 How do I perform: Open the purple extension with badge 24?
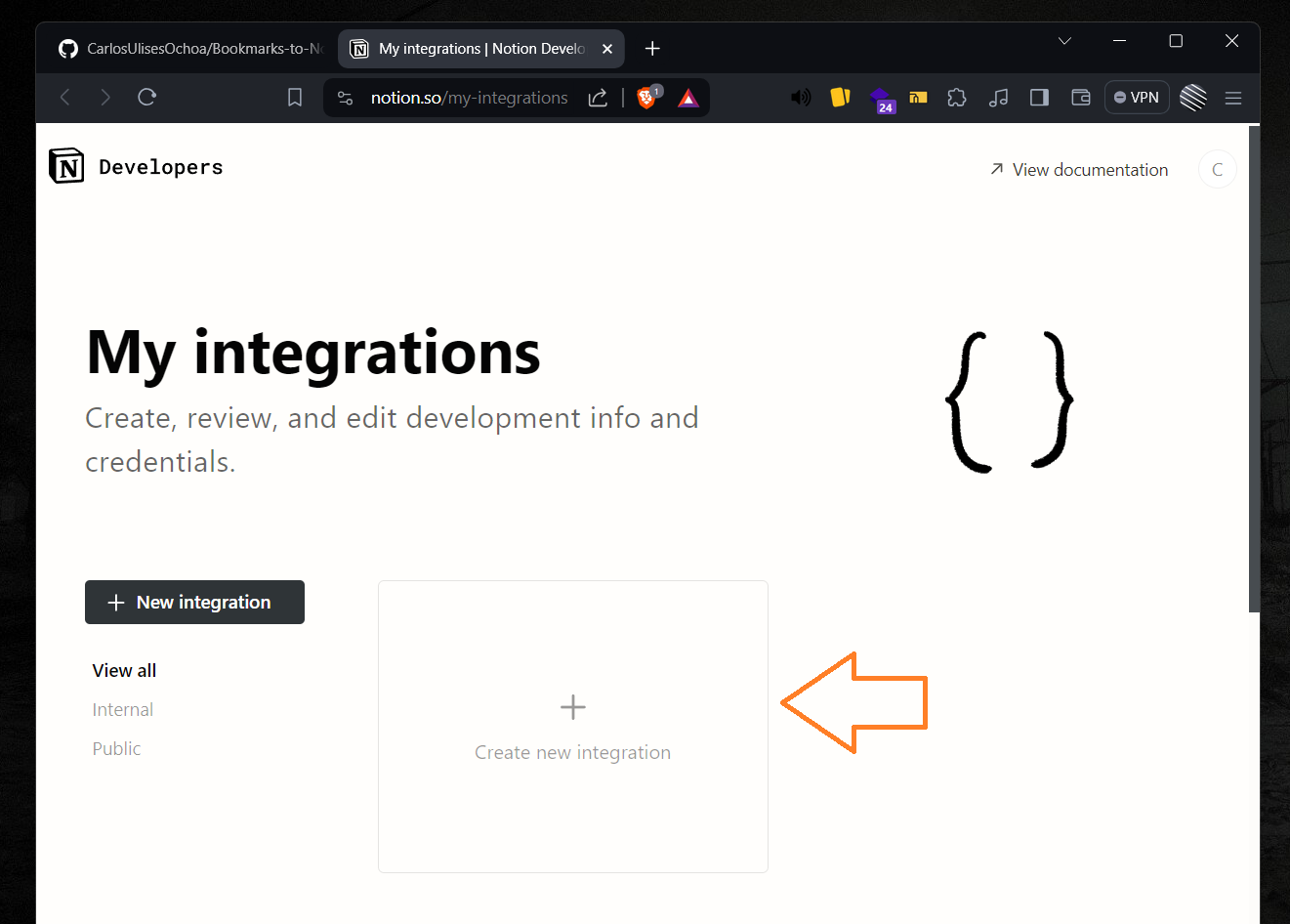point(882,99)
